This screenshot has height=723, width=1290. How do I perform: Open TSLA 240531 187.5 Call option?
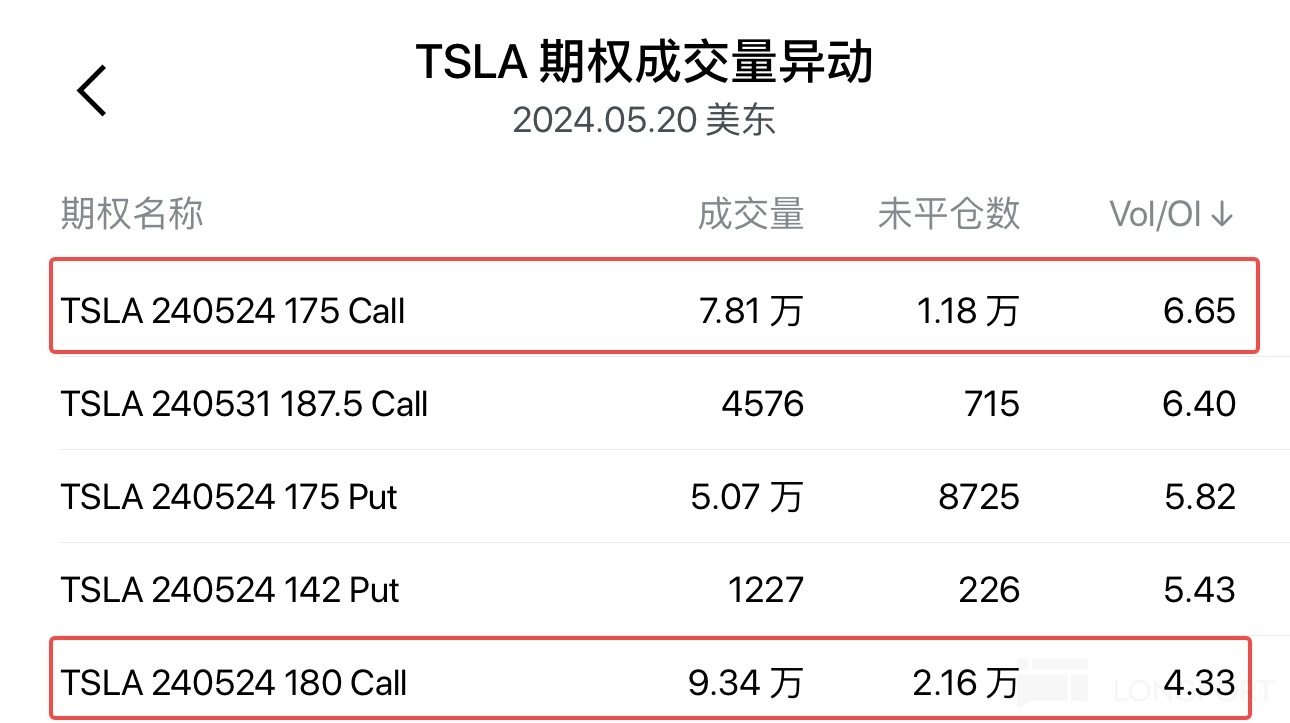pos(244,404)
